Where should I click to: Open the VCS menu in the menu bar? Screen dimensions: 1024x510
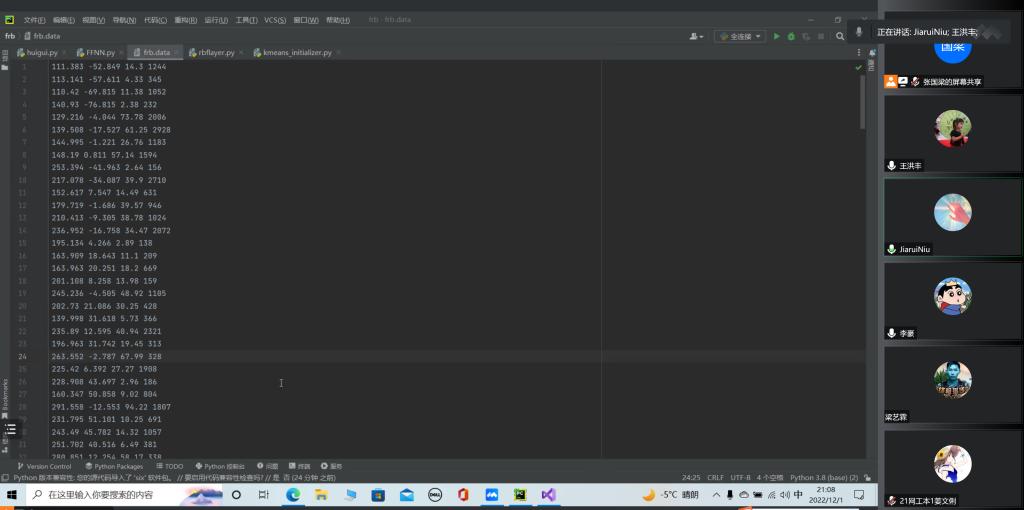pos(274,20)
